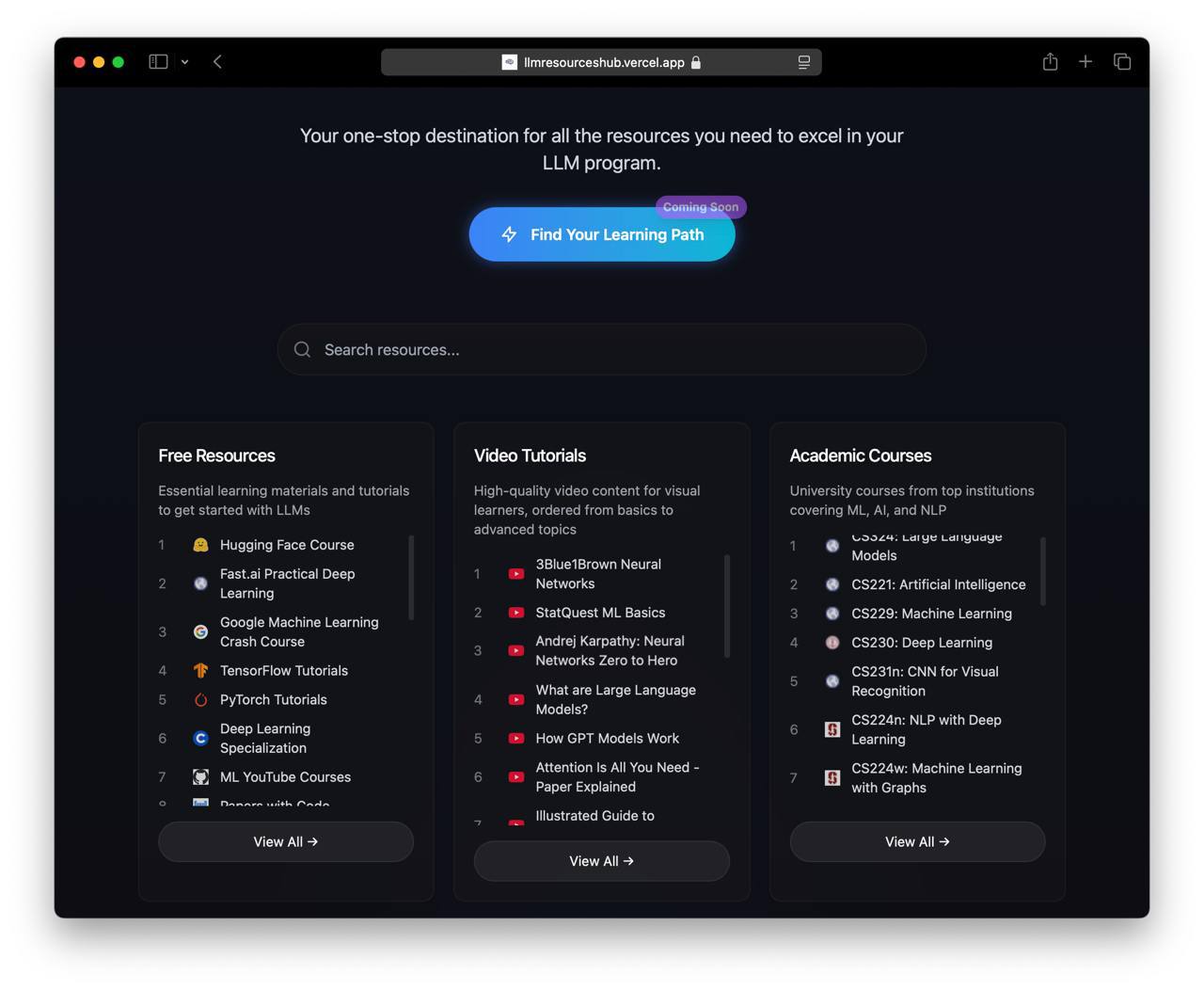Show the tab overview icon
The height and width of the screenshot is (990, 1204).
1122,61
